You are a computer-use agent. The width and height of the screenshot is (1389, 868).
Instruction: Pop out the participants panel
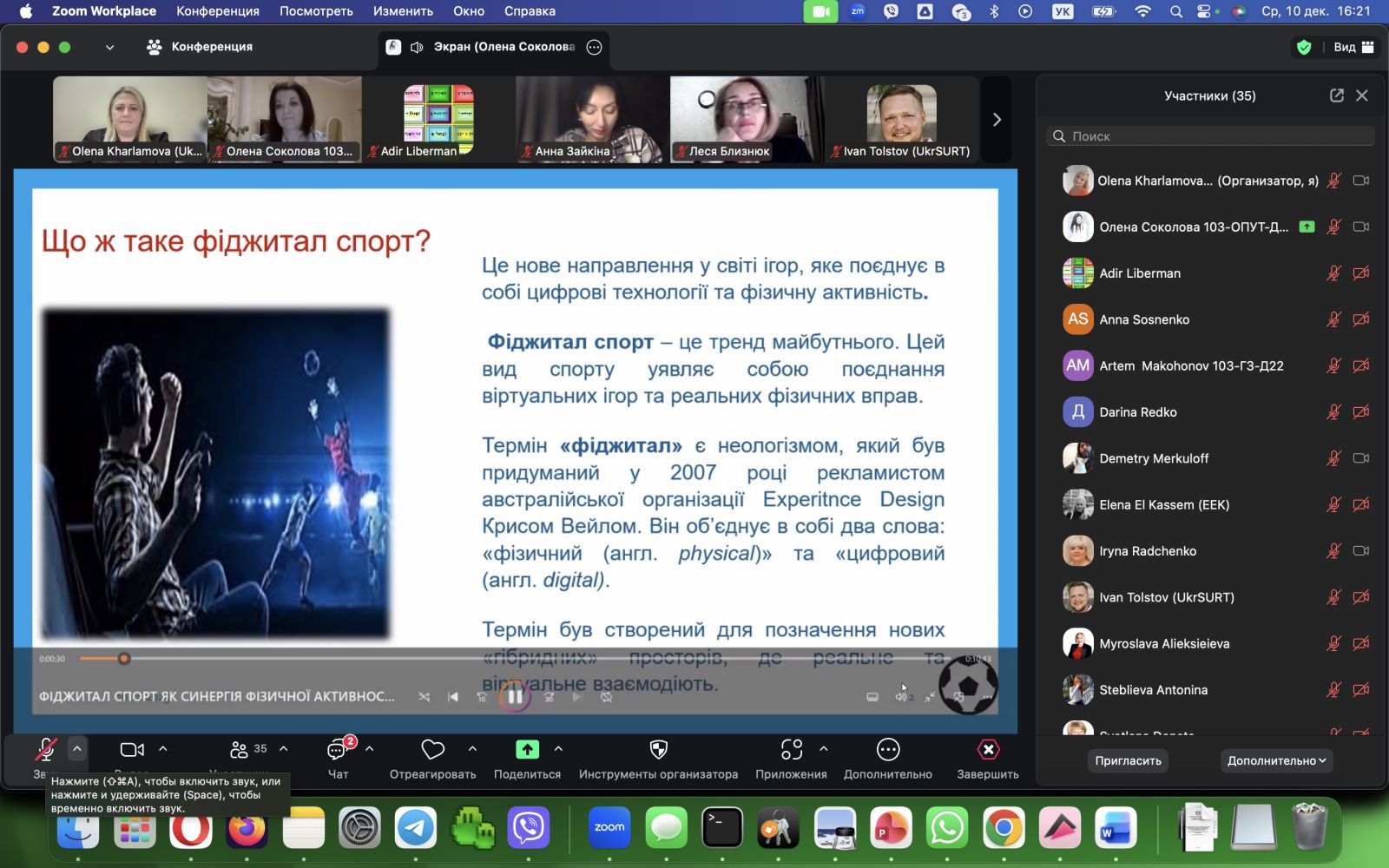click(x=1337, y=95)
